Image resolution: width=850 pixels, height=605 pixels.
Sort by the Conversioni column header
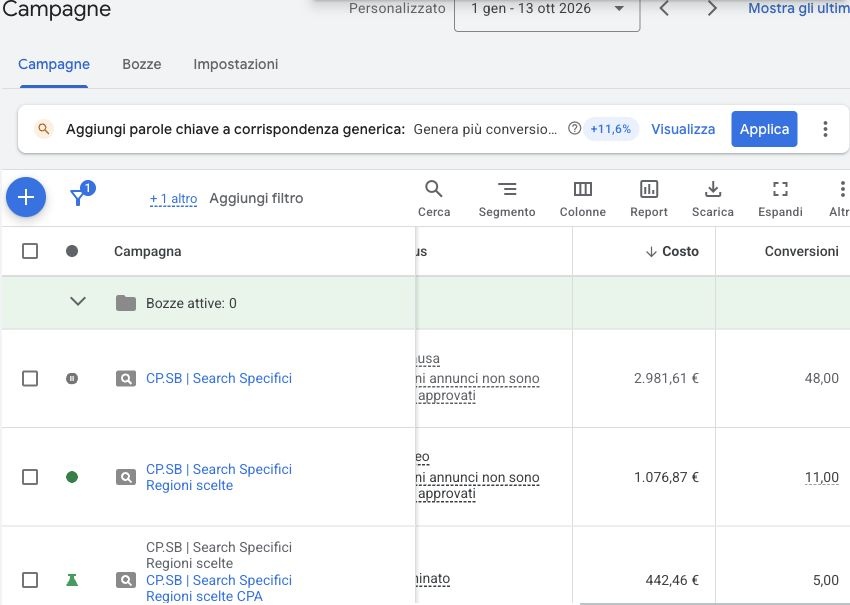(x=801, y=251)
